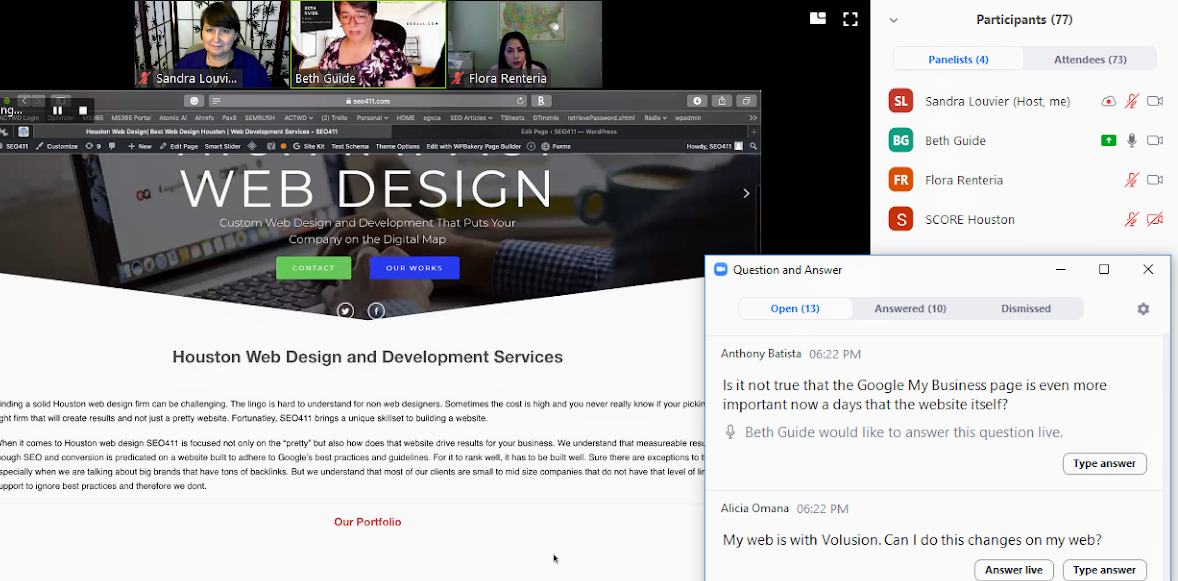Open Q&A settings gear
1178x581 pixels.
pos(1143,309)
